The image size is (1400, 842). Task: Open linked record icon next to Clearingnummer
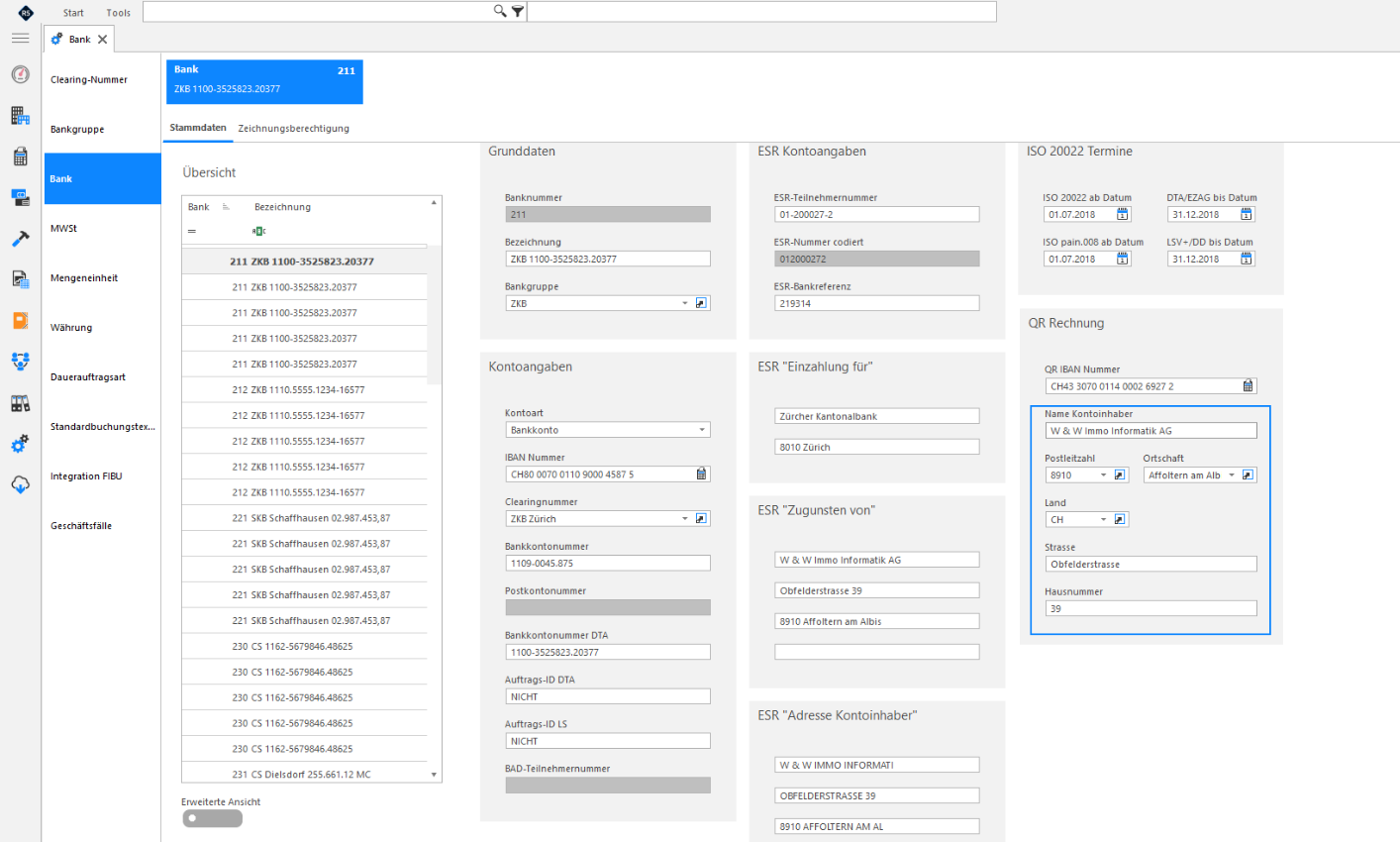(701, 518)
